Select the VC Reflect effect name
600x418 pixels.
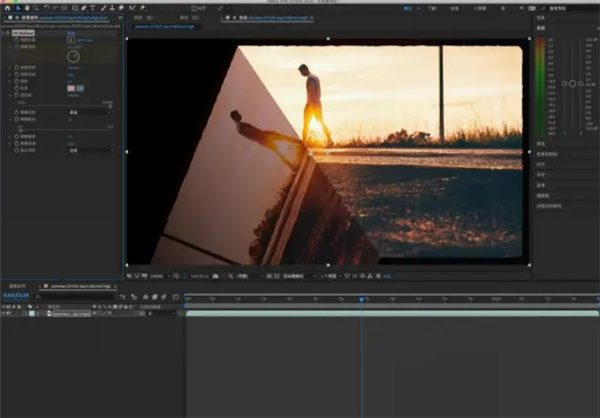pyautogui.click(x=23, y=33)
